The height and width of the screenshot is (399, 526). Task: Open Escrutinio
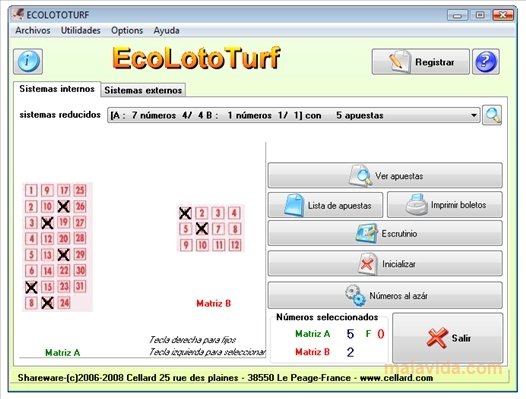[x=385, y=233]
